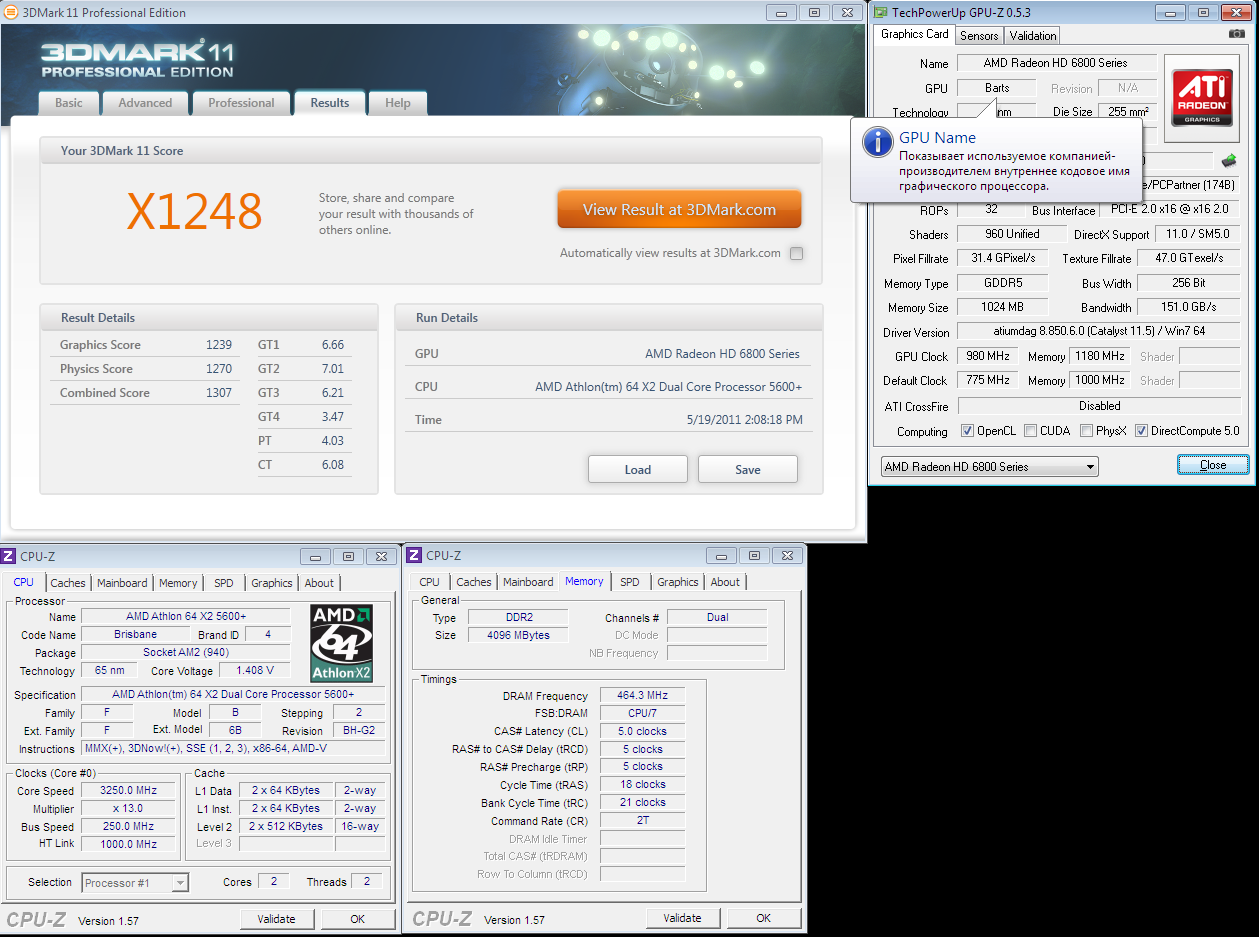Screen dimensions: 1259x937
Task: Open the Validation tab in GPU-Z
Action: 1033,36
